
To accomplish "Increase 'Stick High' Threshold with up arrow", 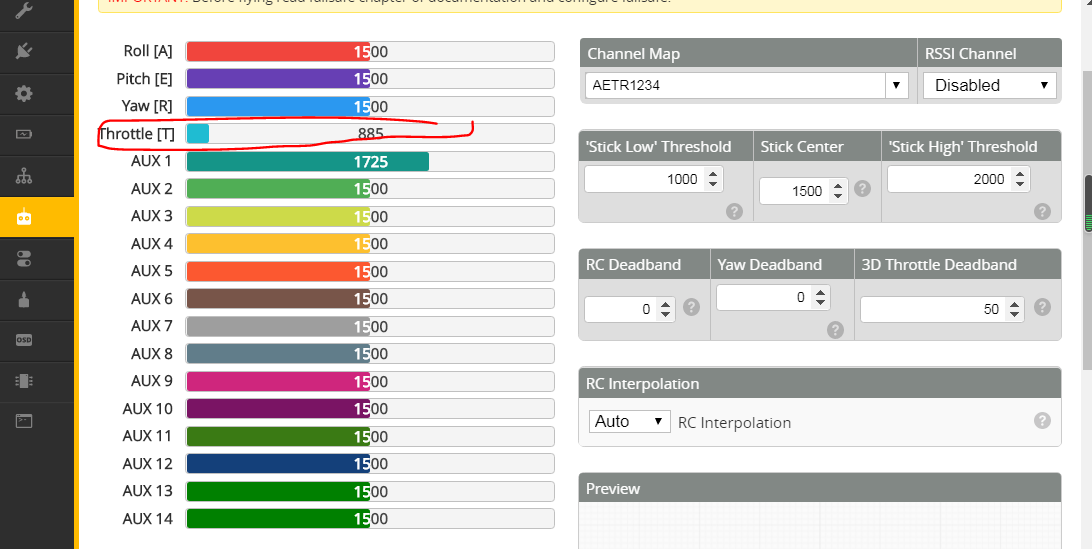I will [x=1020, y=173].
